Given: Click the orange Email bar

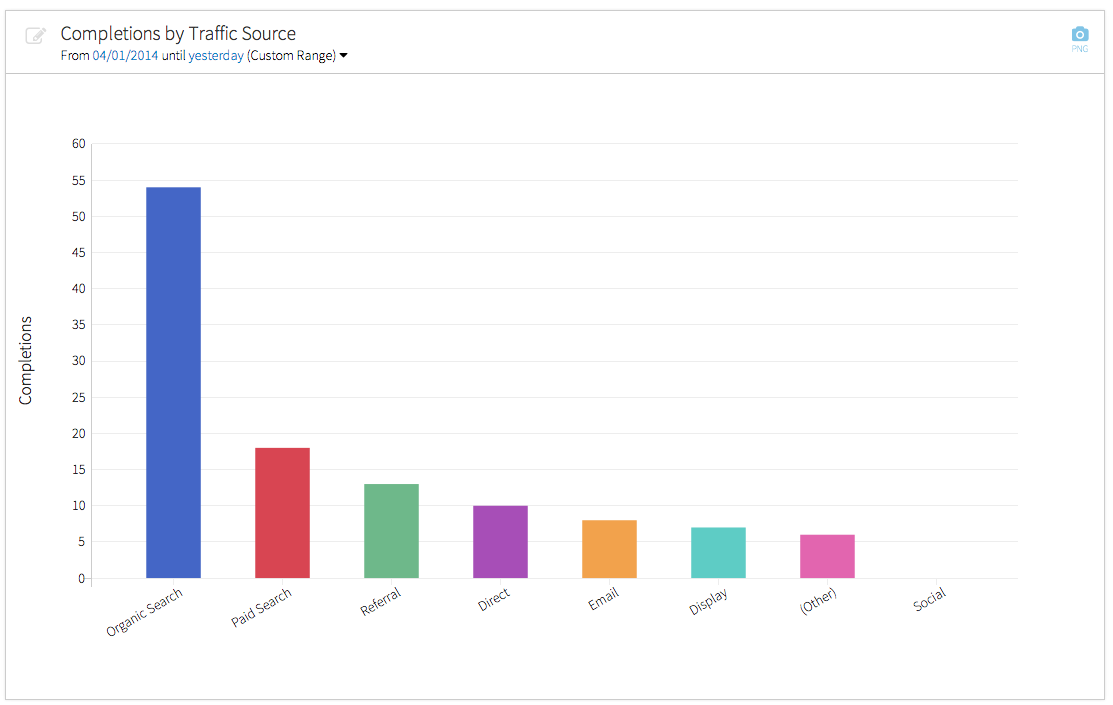Looking at the screenshot, I should 609,548.
